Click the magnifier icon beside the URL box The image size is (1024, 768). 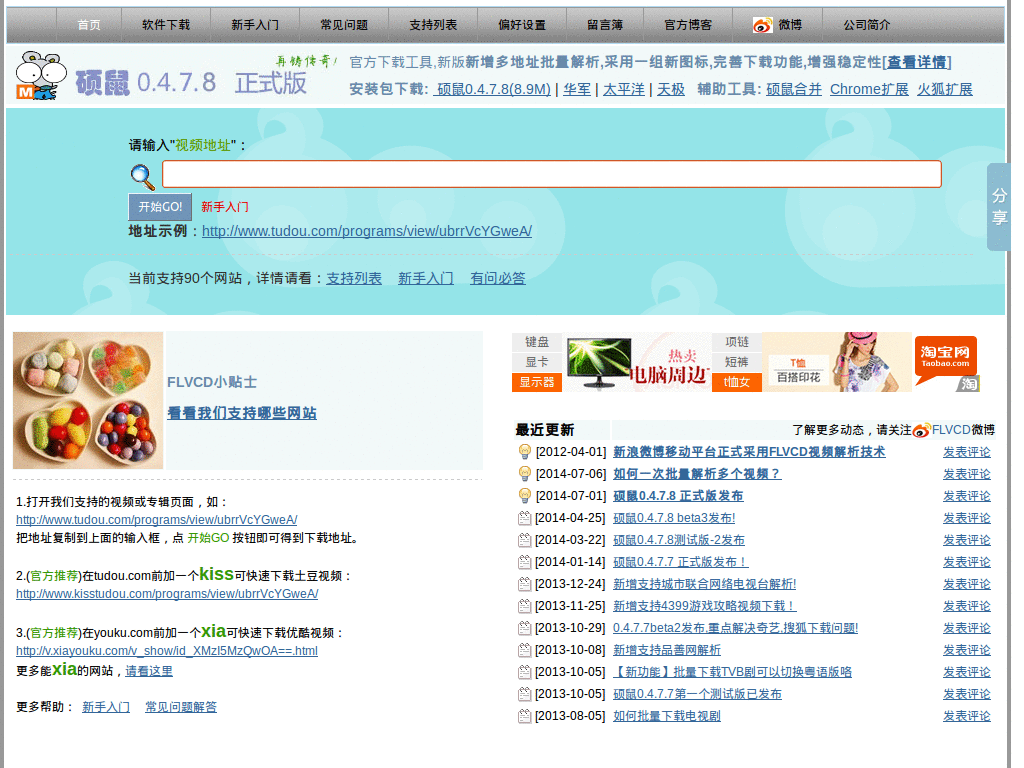[142, 176]
